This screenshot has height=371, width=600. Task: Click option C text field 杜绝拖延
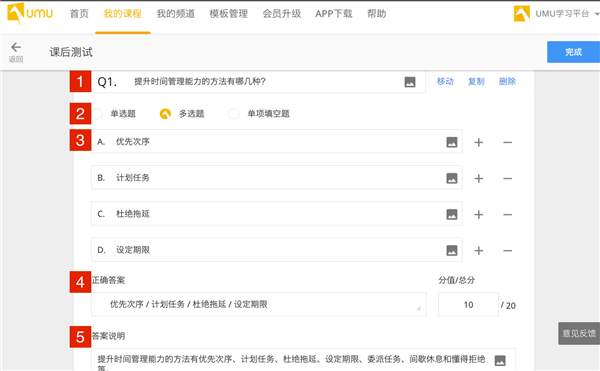277,213
